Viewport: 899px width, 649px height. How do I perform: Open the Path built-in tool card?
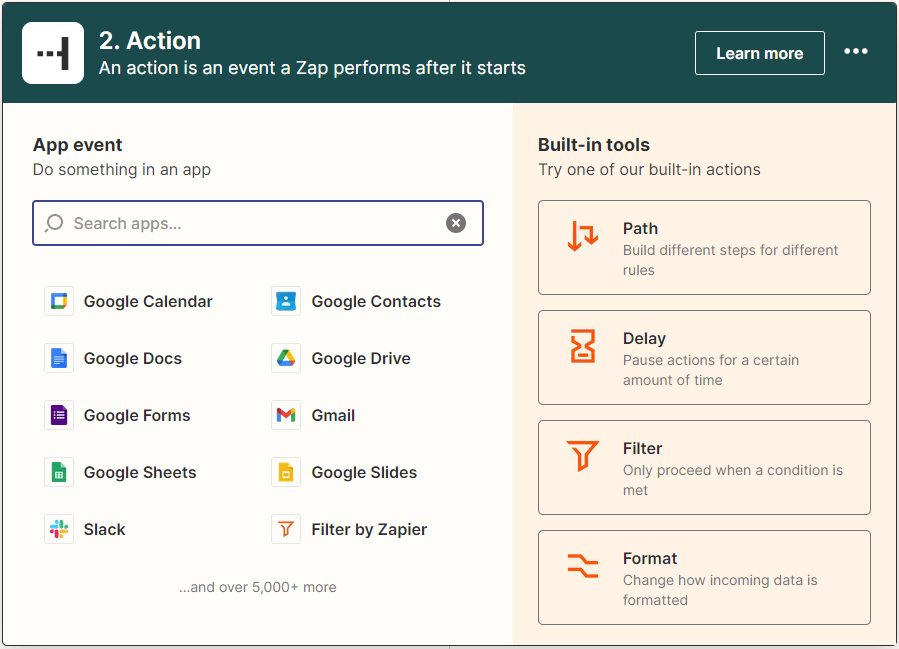704,248
